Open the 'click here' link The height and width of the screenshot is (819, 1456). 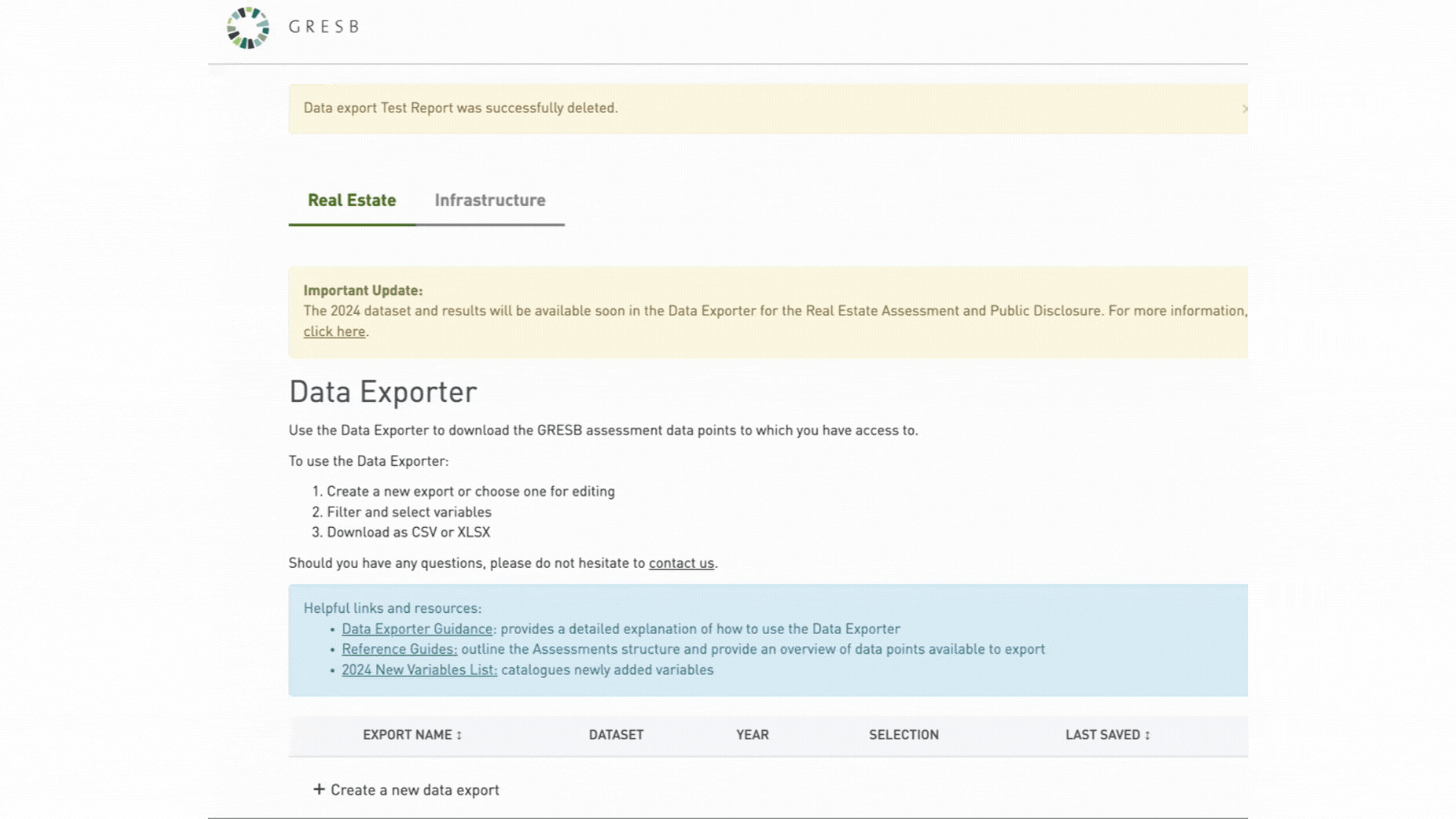[334, 331]
